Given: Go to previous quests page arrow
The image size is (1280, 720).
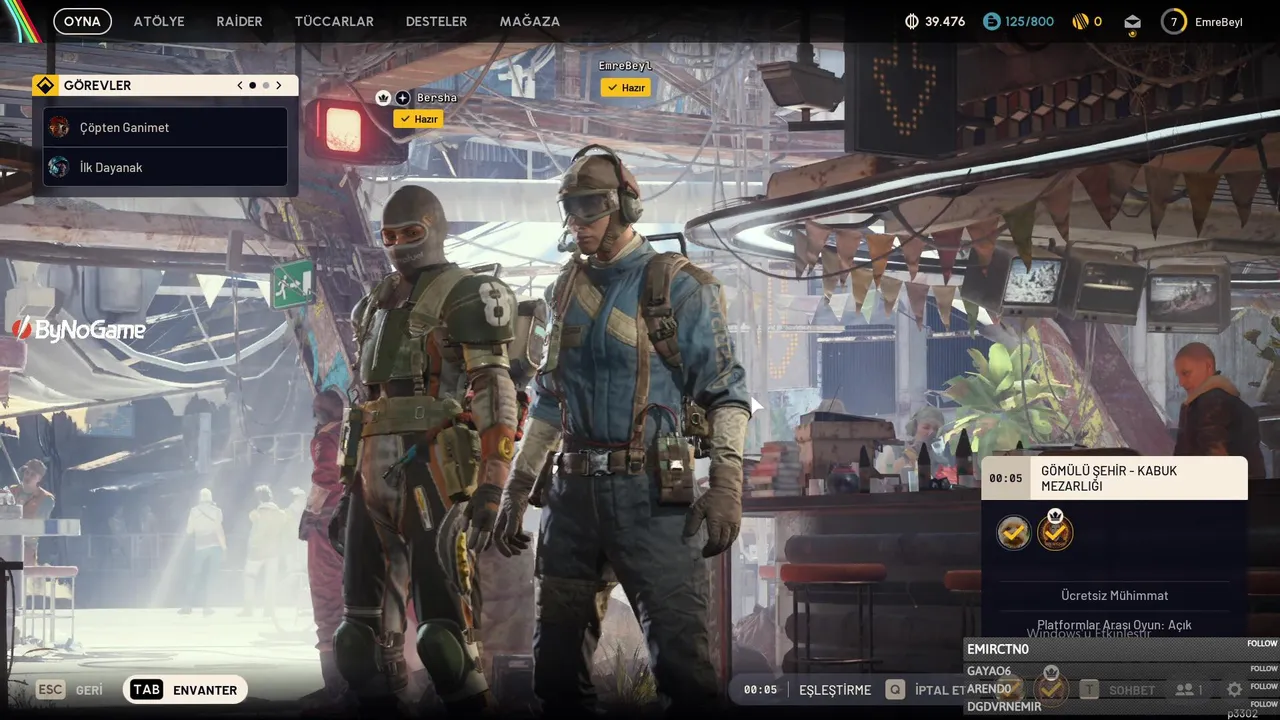Looking at the screenshot, I should pyautogui.click(x=240, y=85).
